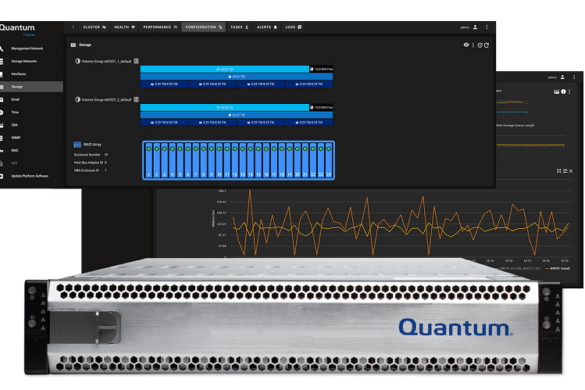
Task: Open the back window's top-bar three-dot menu
Action: coord(574,77)
